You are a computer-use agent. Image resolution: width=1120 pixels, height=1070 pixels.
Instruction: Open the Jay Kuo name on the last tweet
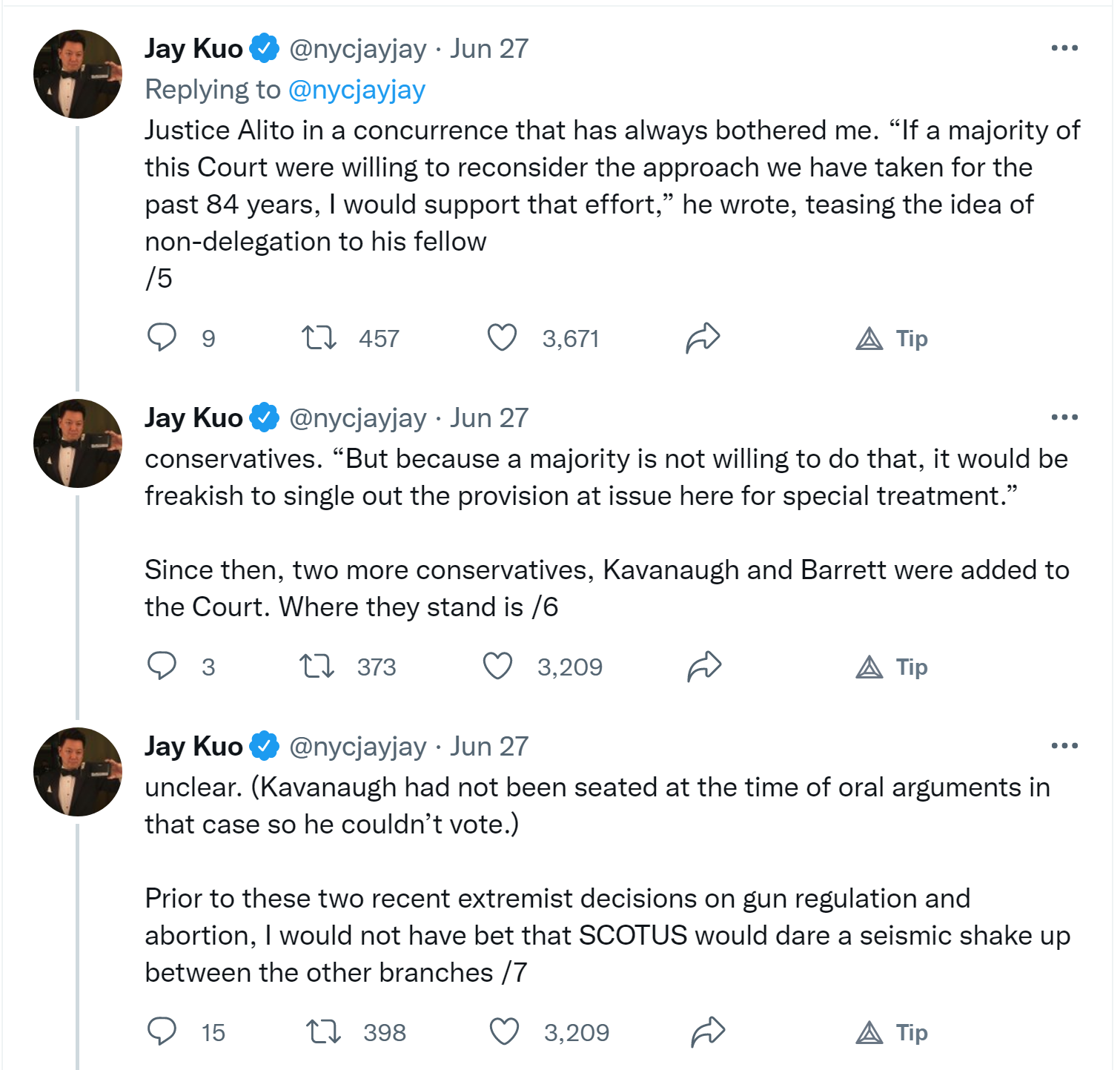(x=193, y=746)
